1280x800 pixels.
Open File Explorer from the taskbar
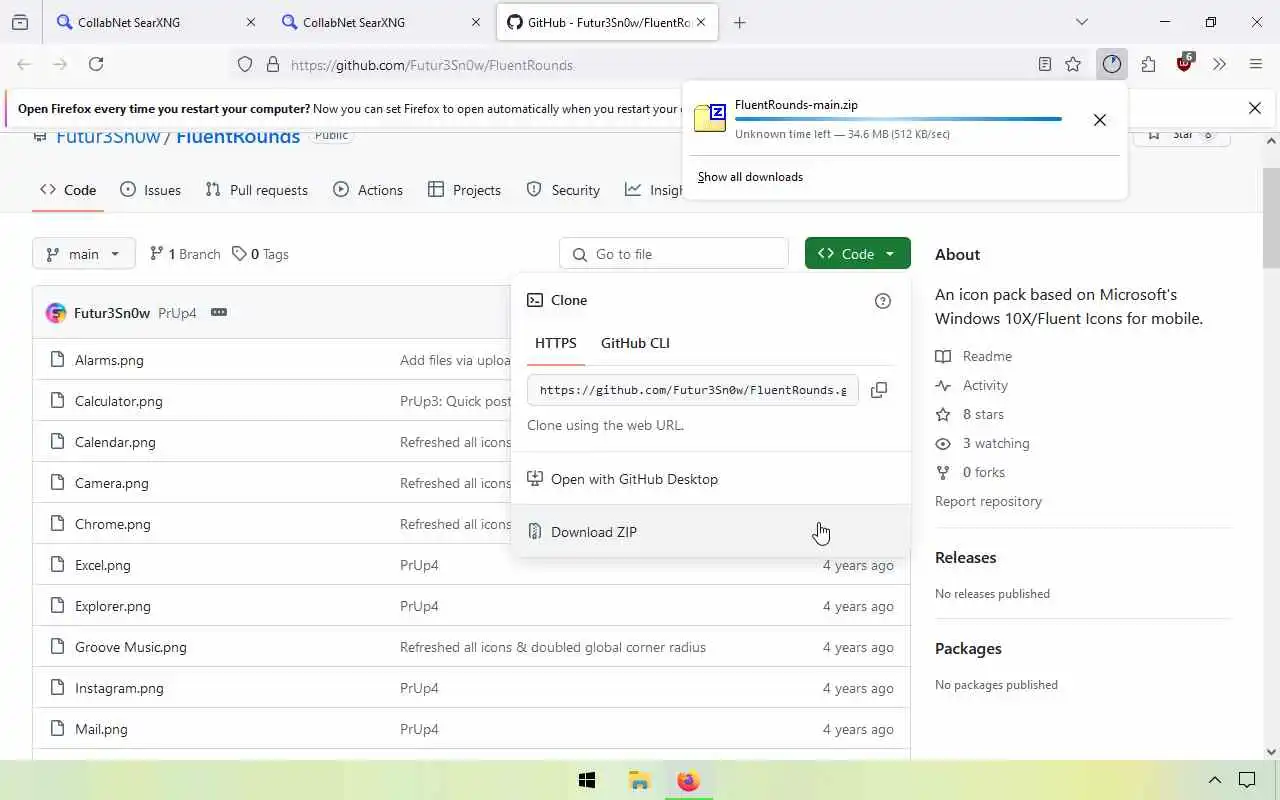click(639, 781)
